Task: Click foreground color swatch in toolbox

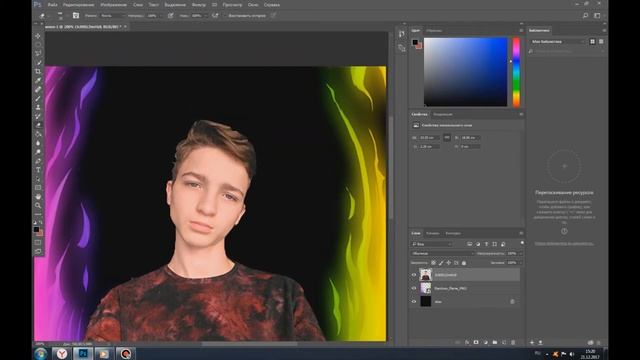Action: click(36, 229)
